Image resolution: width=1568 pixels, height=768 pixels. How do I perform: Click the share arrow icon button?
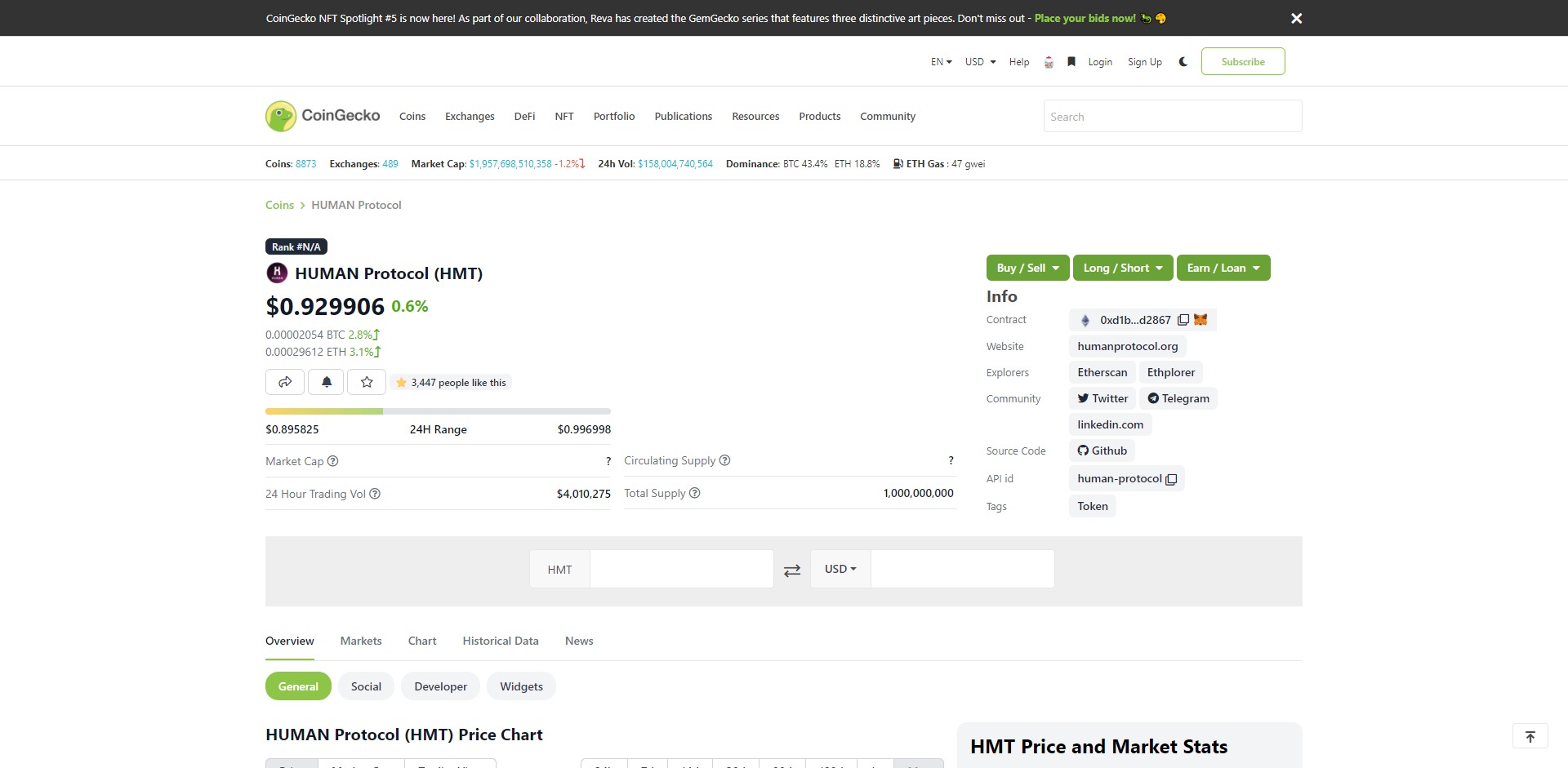tap(285, 382)
